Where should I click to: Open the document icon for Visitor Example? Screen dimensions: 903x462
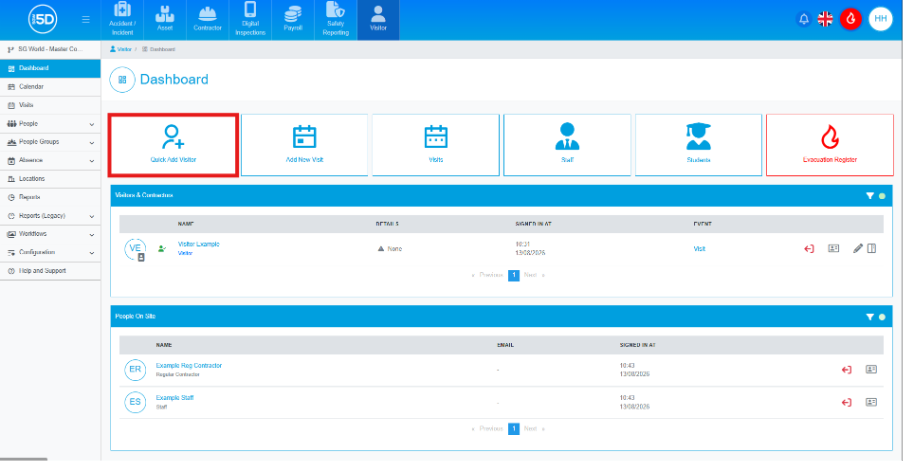pos(871,248)
